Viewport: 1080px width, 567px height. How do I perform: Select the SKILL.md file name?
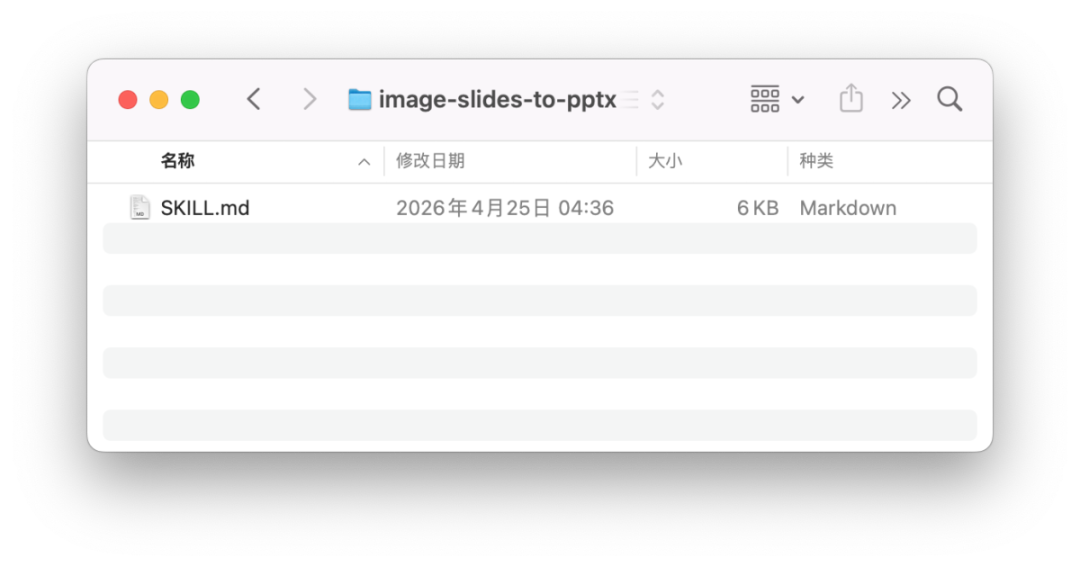205,208
